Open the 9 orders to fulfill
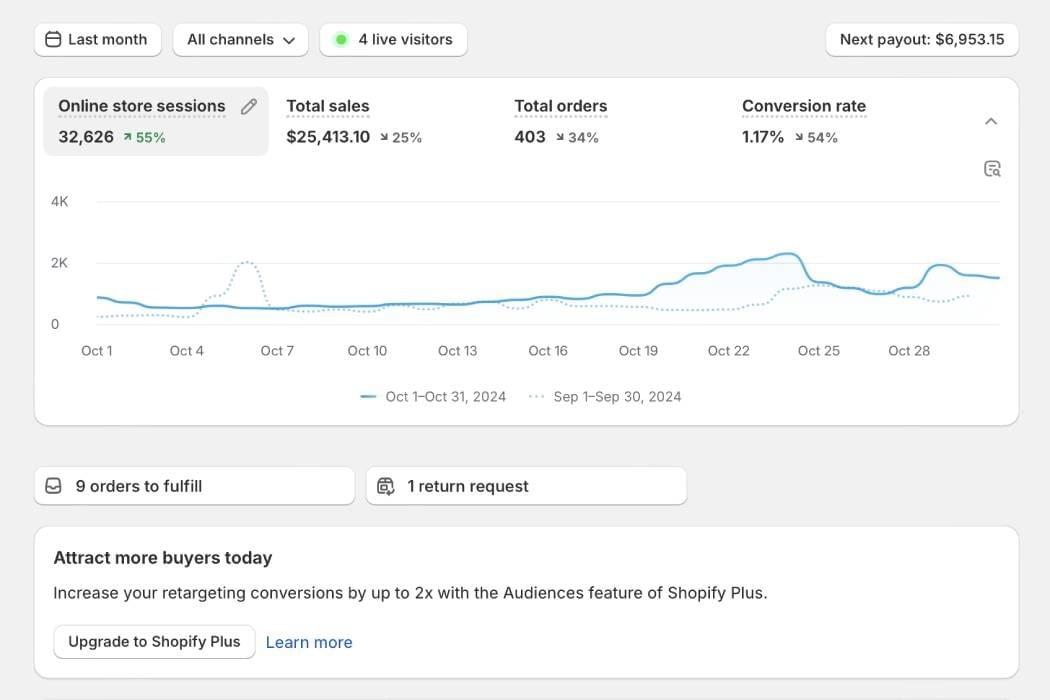 (x=194, y=486)
